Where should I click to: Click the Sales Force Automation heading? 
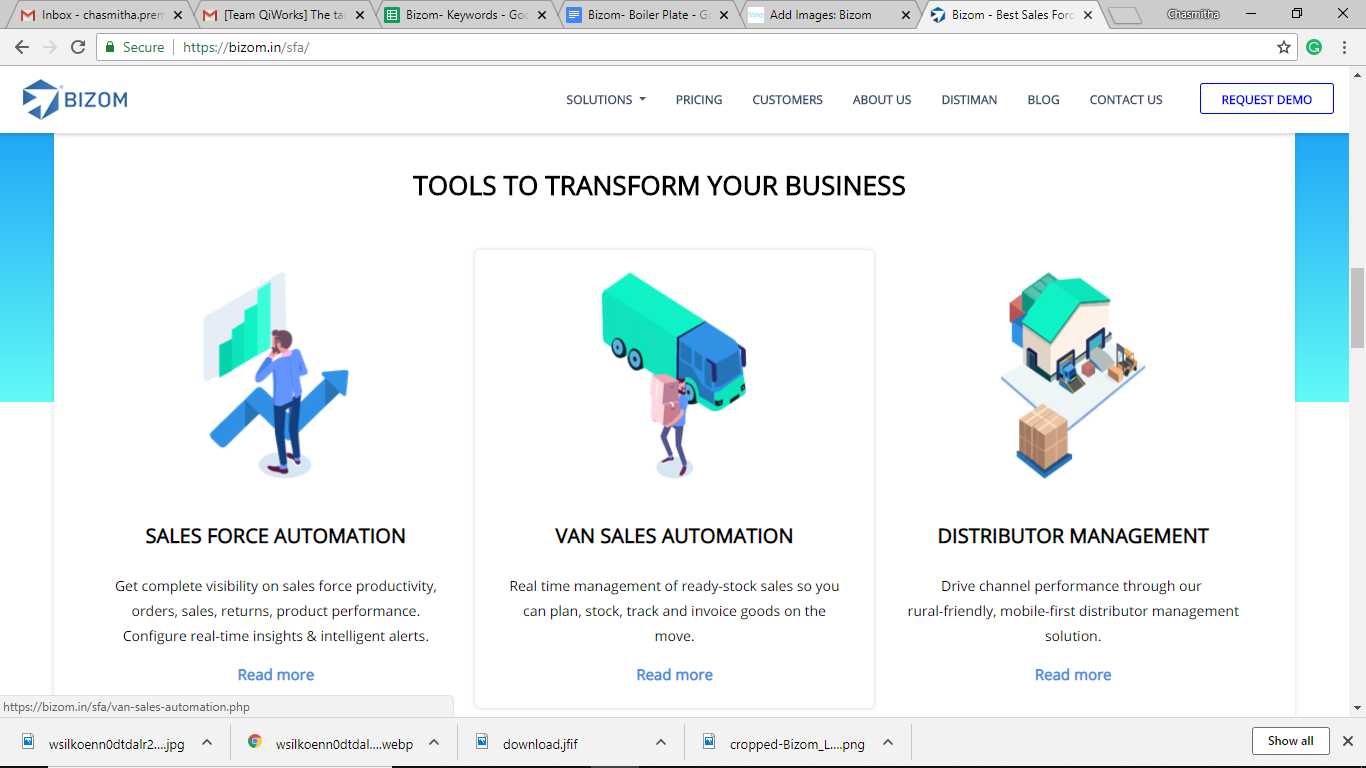click(x=276, y=536)
